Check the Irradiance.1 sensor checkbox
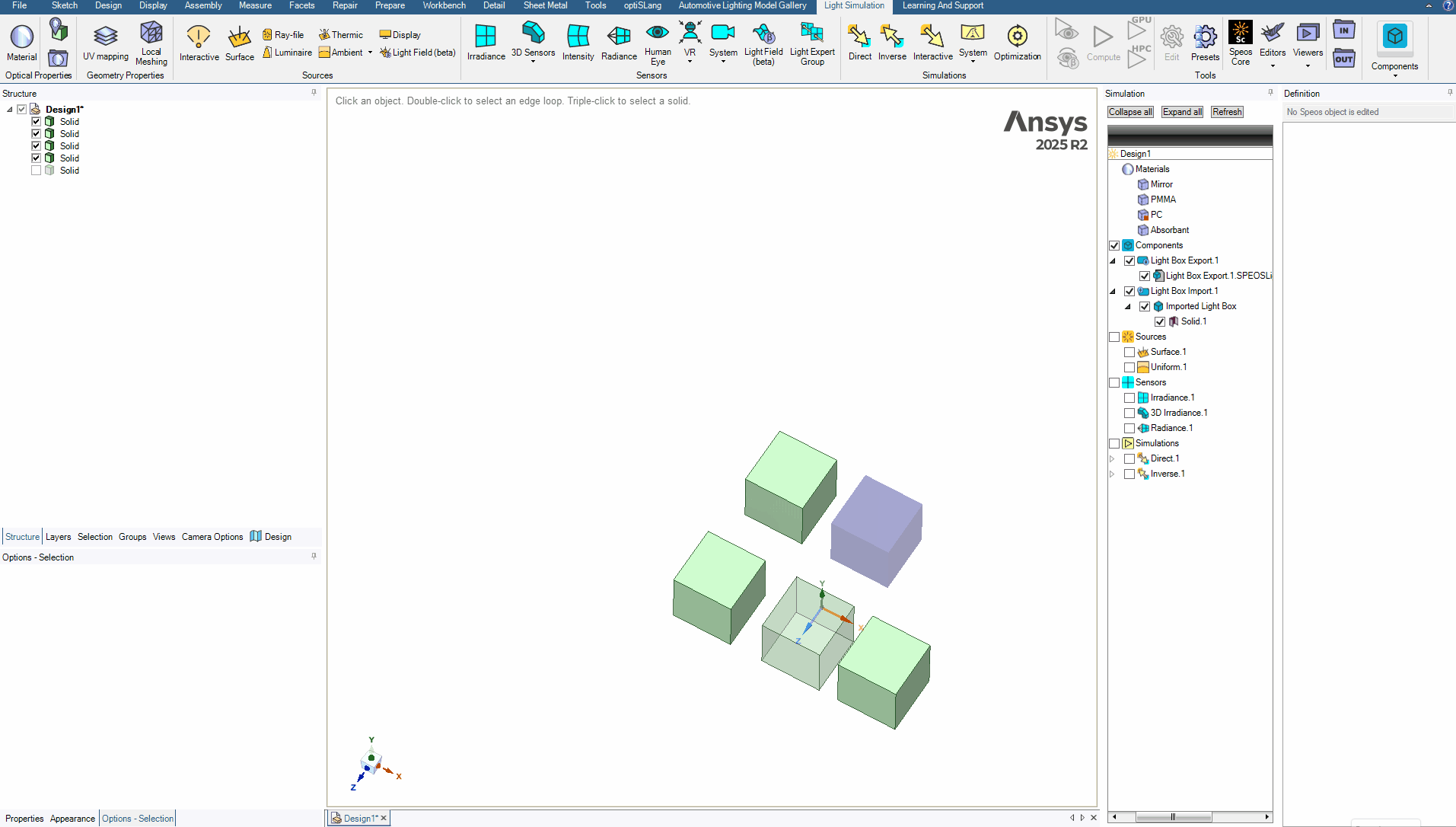 tap(1129, 398)
